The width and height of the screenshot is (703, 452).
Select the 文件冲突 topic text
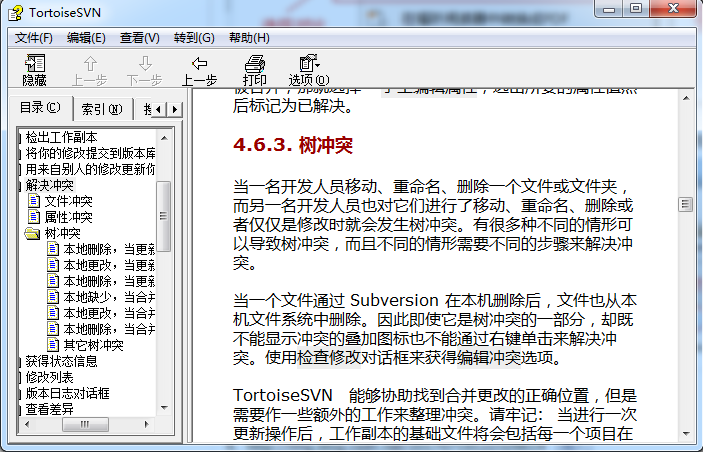pos(69,201)
